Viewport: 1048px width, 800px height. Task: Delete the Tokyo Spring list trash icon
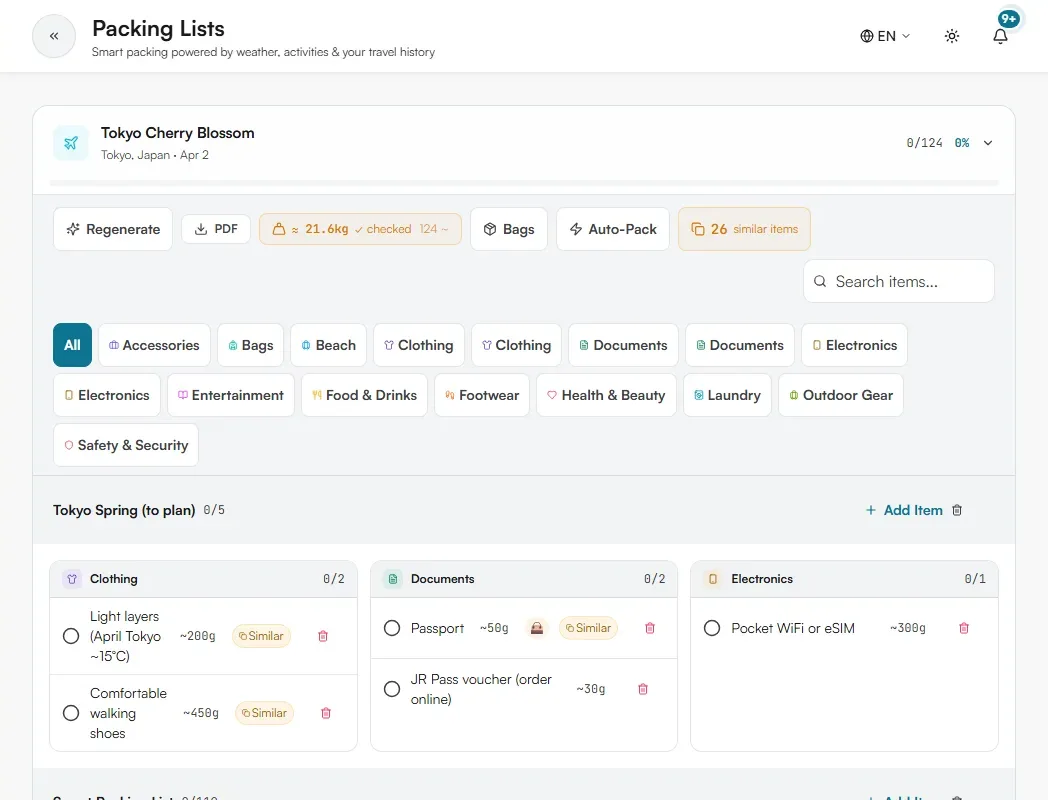pos(957,511)
